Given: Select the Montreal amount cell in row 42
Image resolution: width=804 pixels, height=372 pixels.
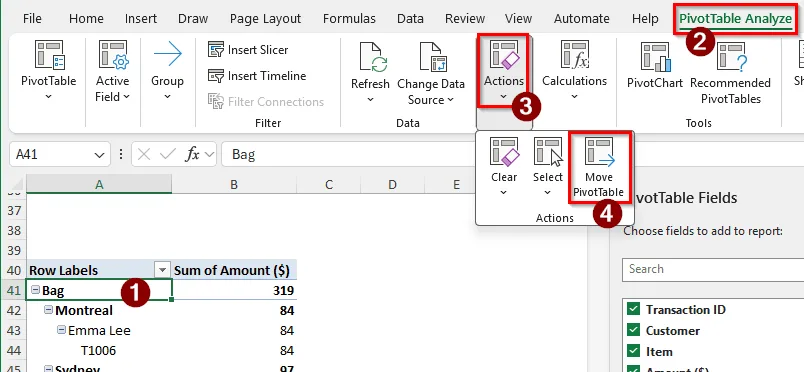Looking at the screenshot, I should [x=234, y=310].
